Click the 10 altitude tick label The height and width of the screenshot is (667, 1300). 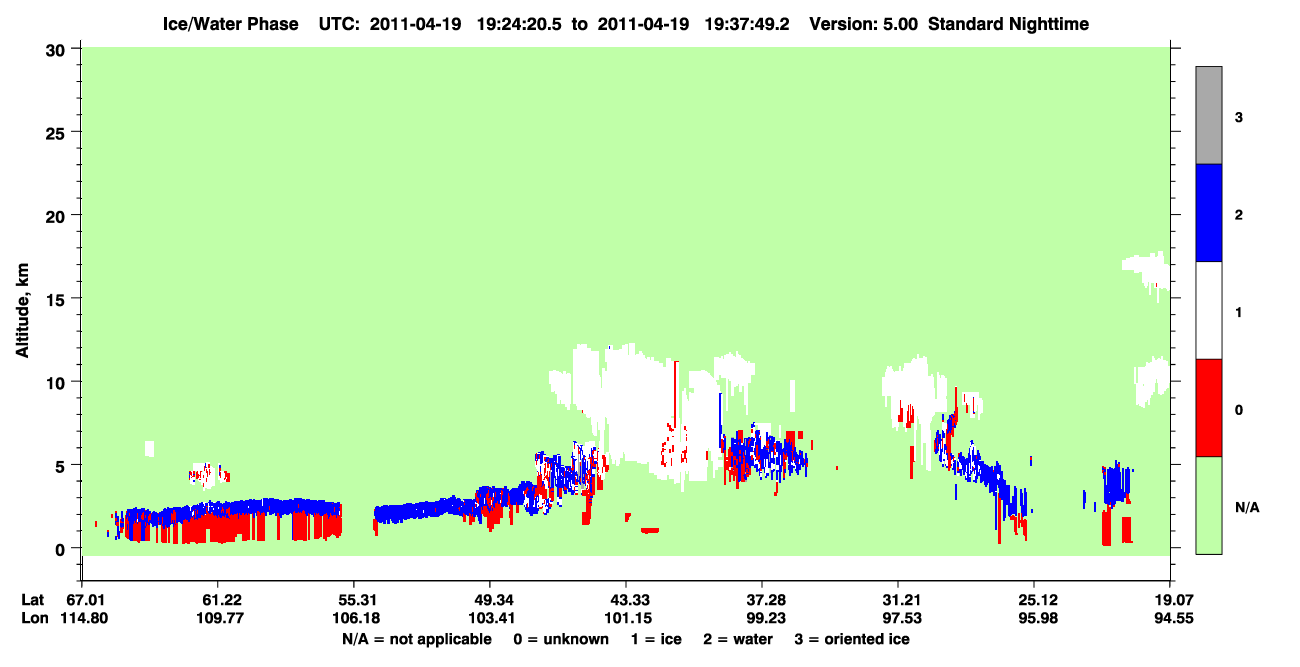click(58, 382)
